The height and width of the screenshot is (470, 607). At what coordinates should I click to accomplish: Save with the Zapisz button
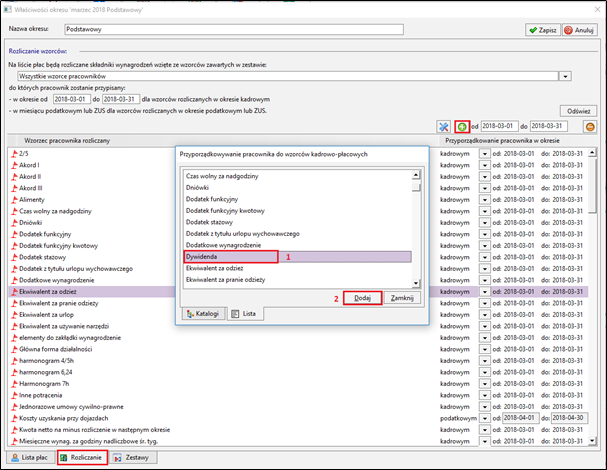pyautogui.click(x=543, y=30)
